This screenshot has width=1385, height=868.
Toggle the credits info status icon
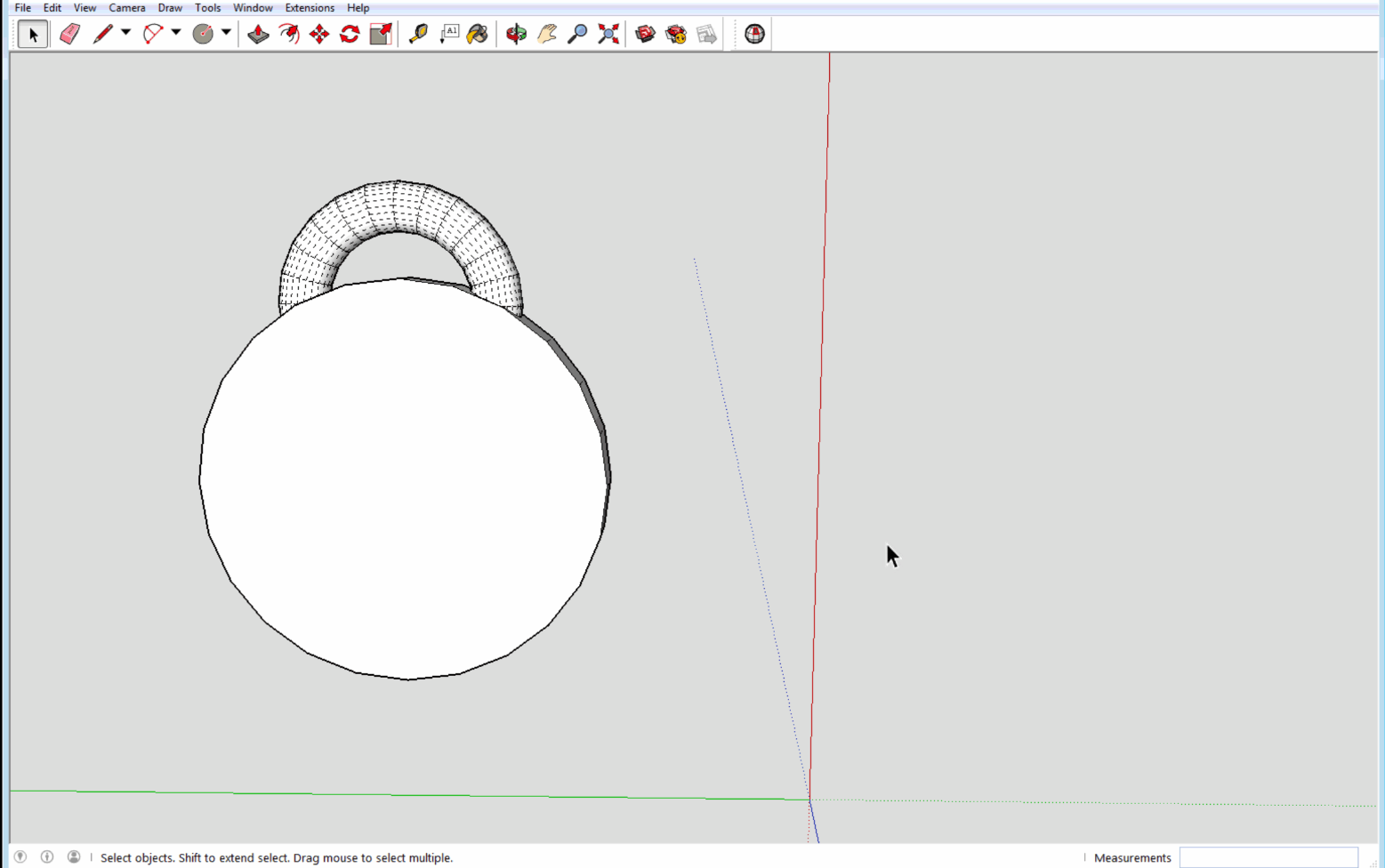pos(47,856)
